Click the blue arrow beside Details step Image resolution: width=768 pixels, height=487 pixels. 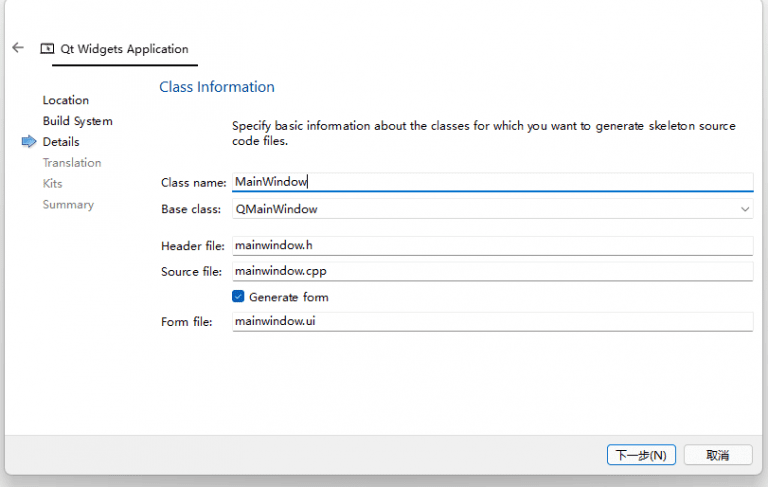point(28,142)
